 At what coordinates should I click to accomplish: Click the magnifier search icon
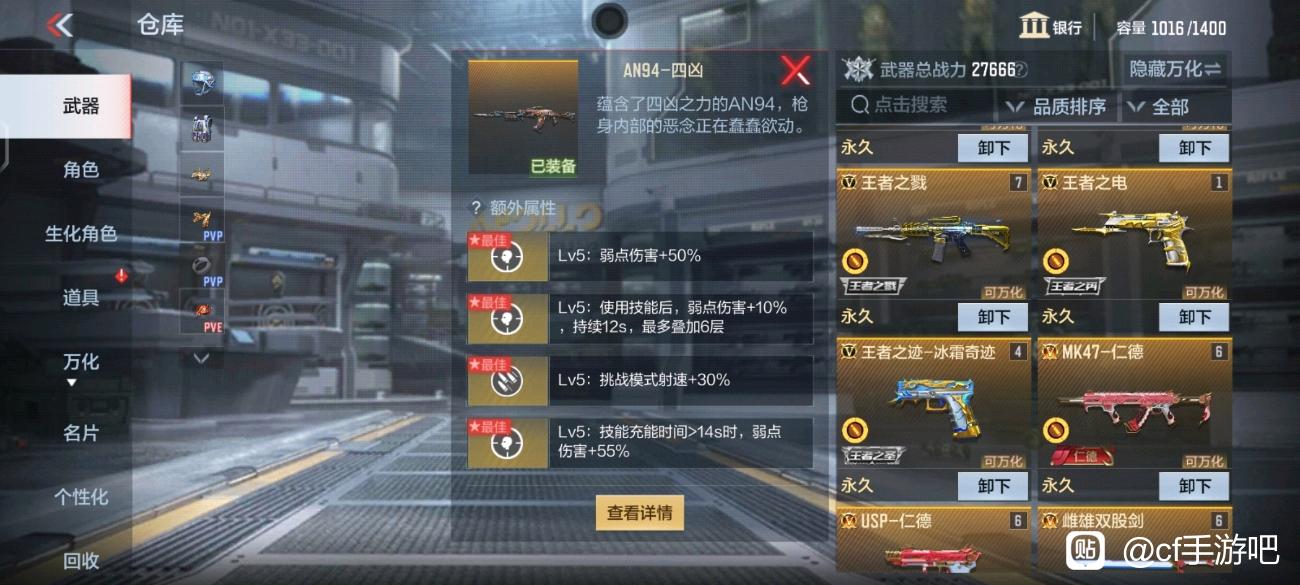click(860, 104)
